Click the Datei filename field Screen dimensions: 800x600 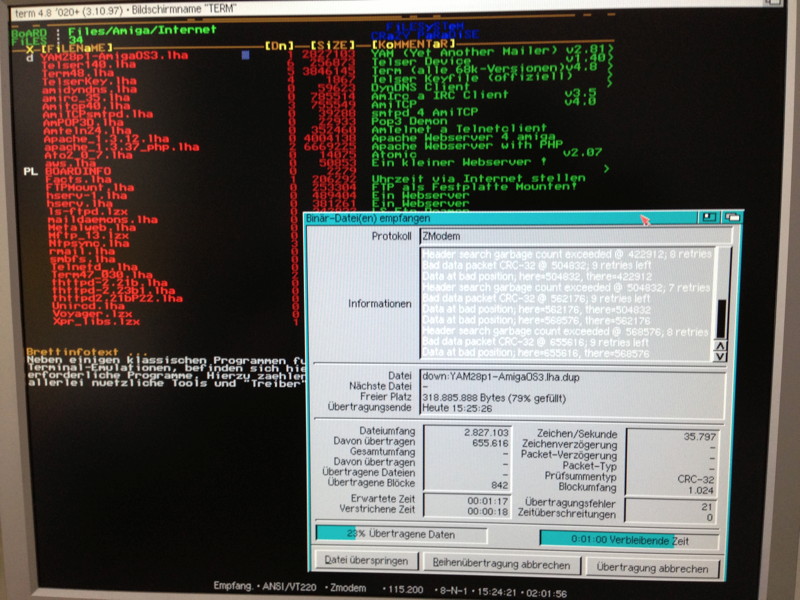click(568, 374)
